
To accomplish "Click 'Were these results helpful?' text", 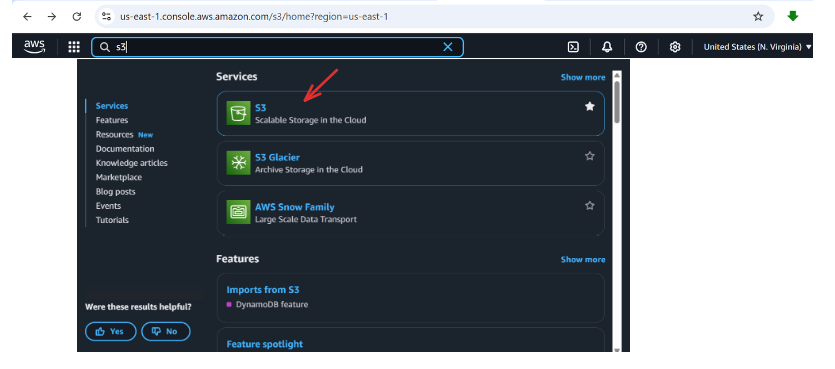I will (138, 307).
